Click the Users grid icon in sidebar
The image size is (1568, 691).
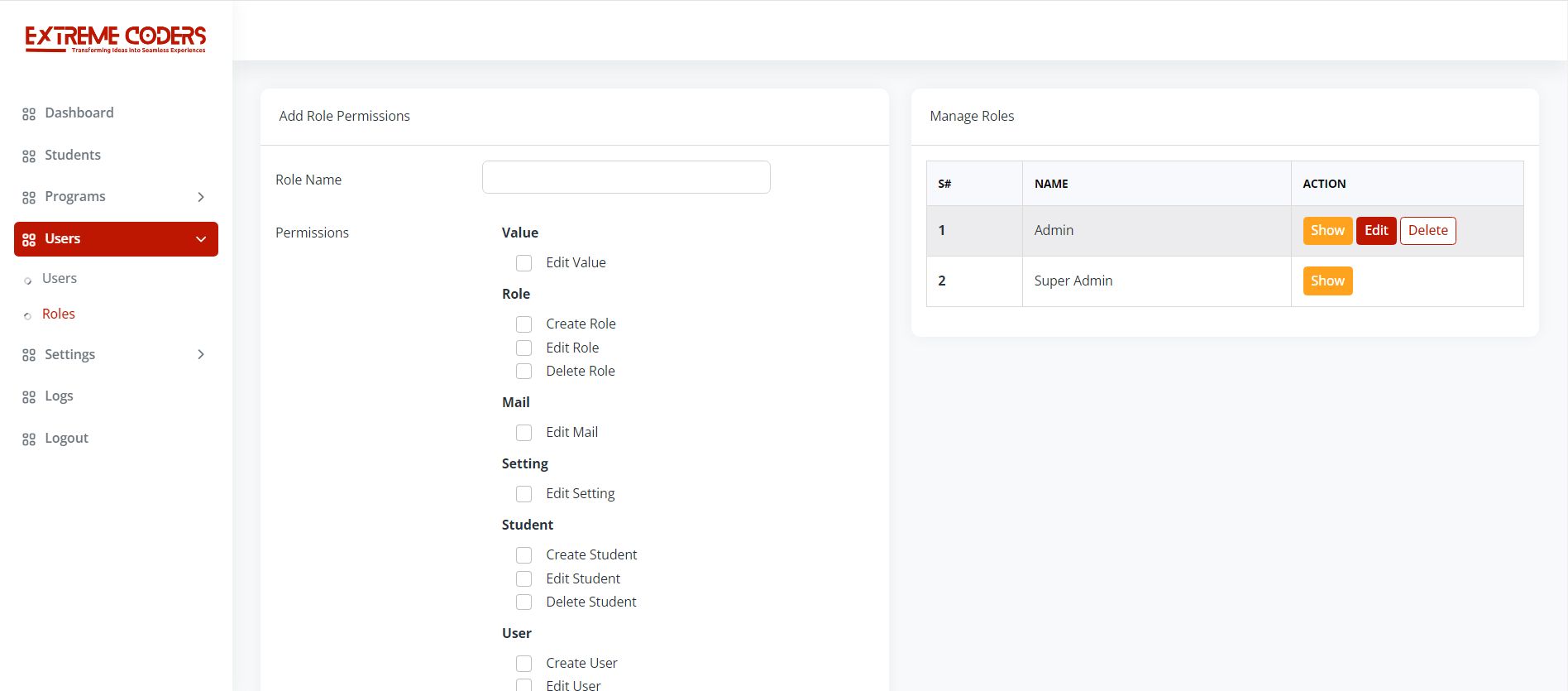pyautogui.click(x=29, y=240)
